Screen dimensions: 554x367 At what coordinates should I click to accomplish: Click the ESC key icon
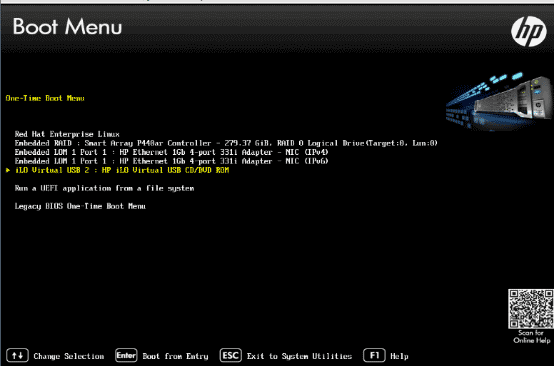coord(231,355)
